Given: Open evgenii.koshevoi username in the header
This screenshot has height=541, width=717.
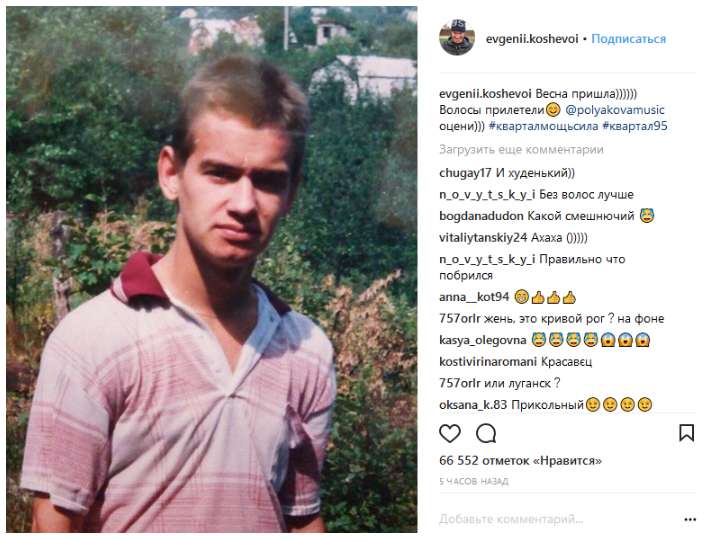Looking at the screenshot, I should 532,39.
